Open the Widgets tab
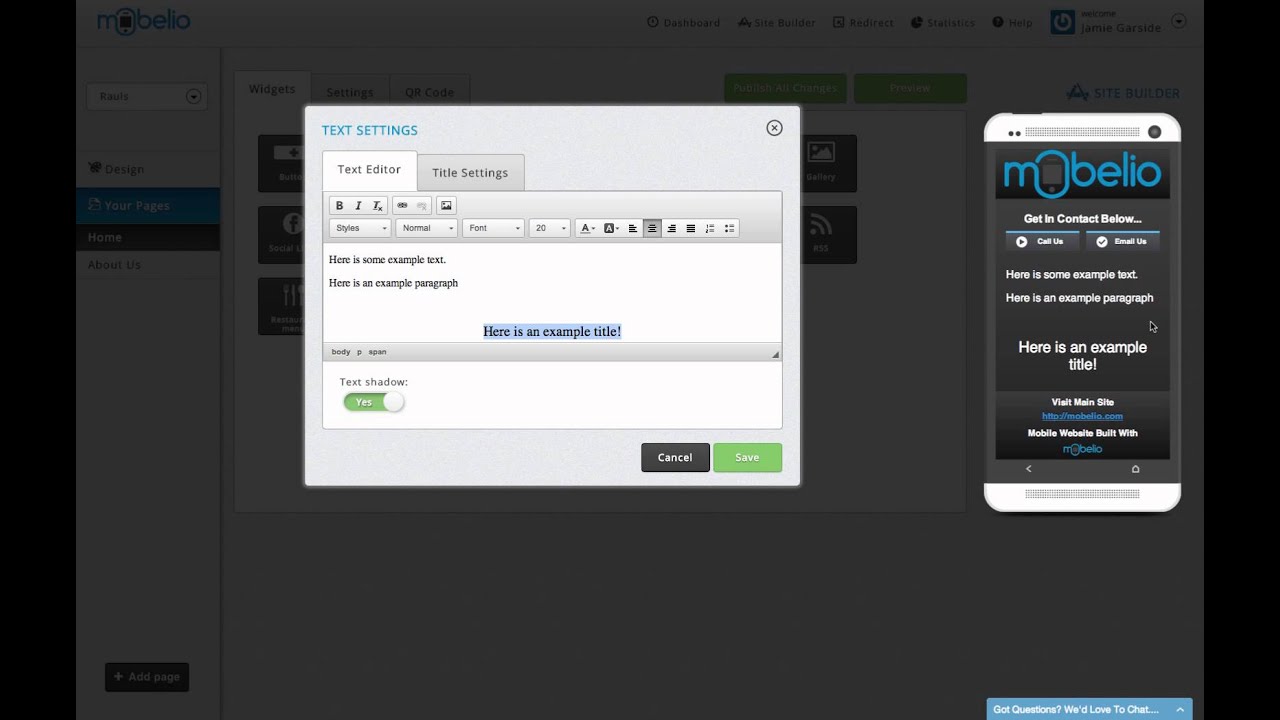Image resolution: width=1280 pixels, height=720 pixels. point(272,89)
